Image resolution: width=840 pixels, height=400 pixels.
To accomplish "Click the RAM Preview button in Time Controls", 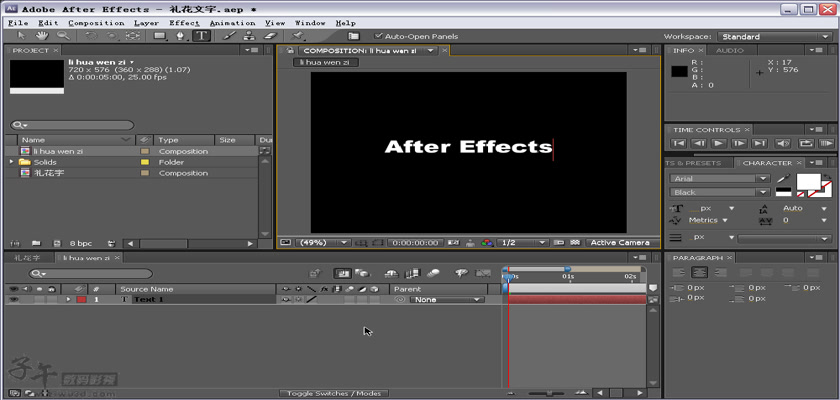I will tap(826, 143).
